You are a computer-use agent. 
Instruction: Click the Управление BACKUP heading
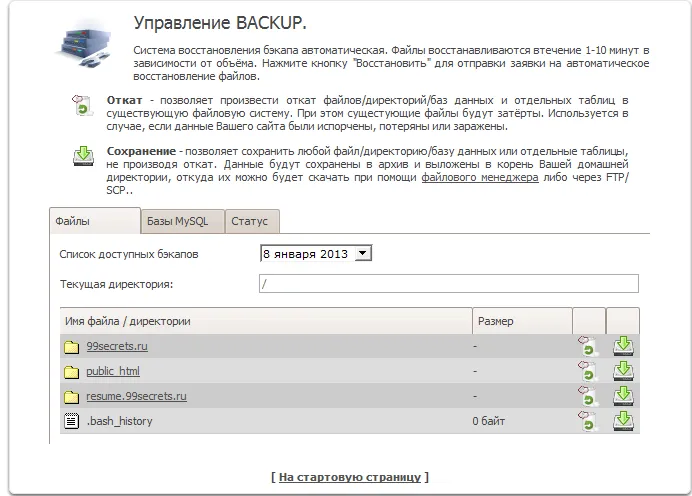point(220,23)
